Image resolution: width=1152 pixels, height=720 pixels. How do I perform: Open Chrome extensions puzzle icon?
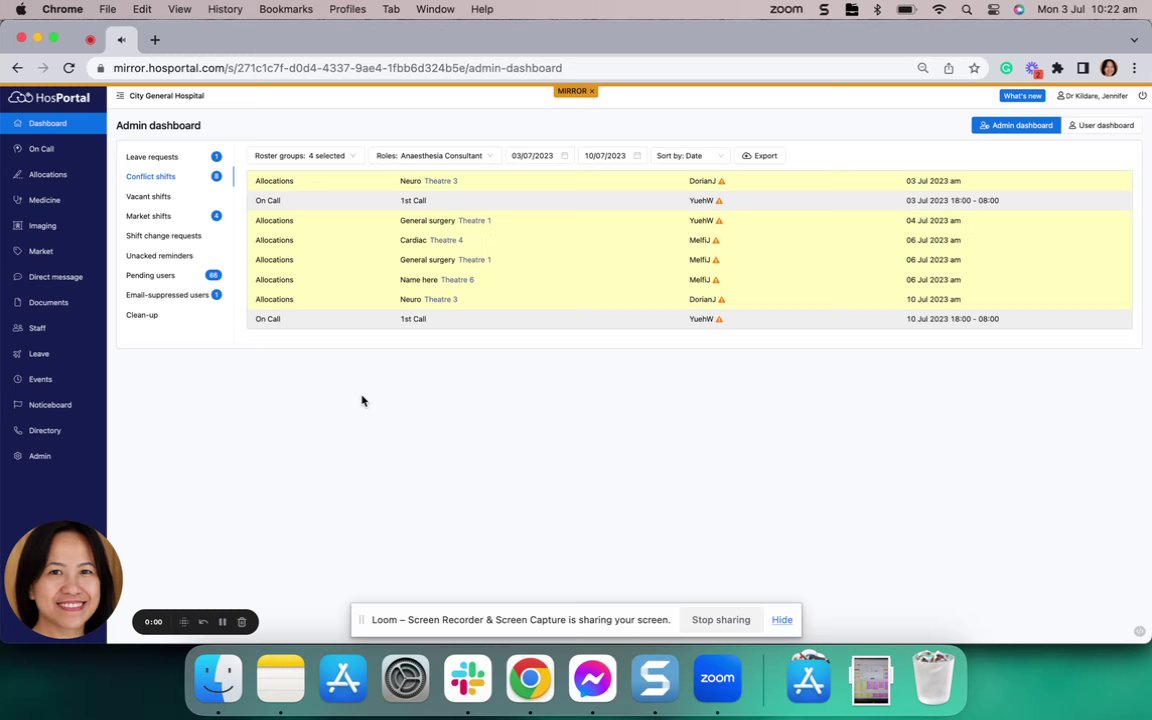[1057, 68]
